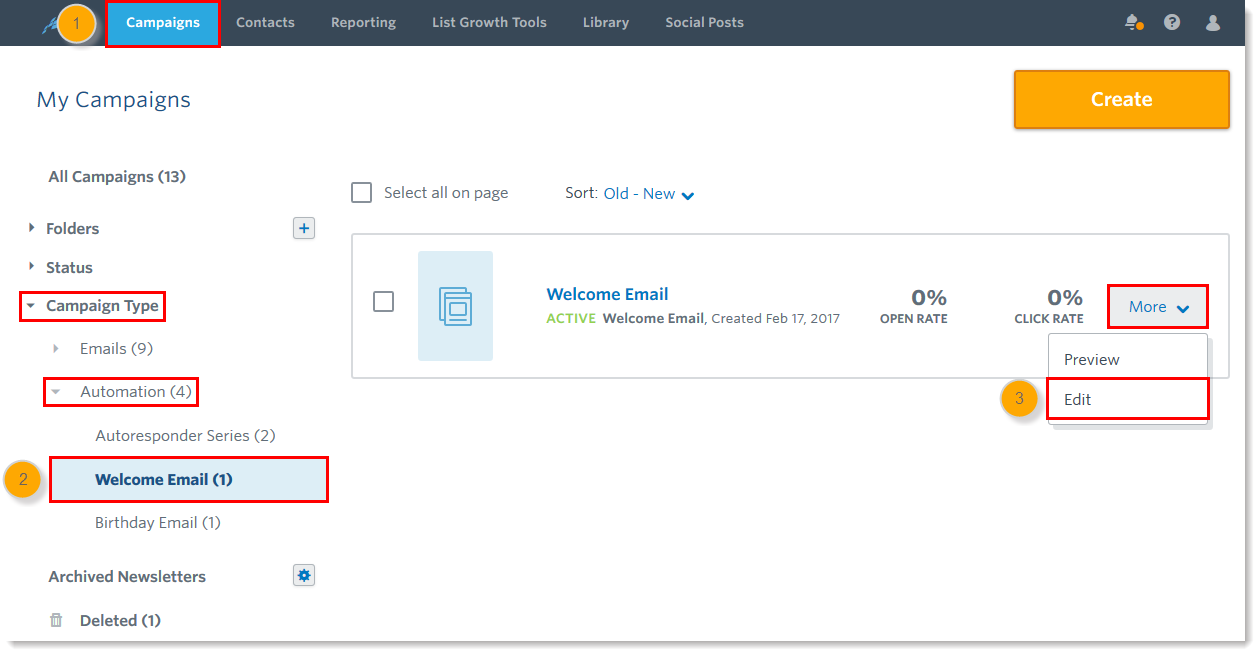Open the Social Posts tab
Screen dimensions: 1260x656
point(704,22)
